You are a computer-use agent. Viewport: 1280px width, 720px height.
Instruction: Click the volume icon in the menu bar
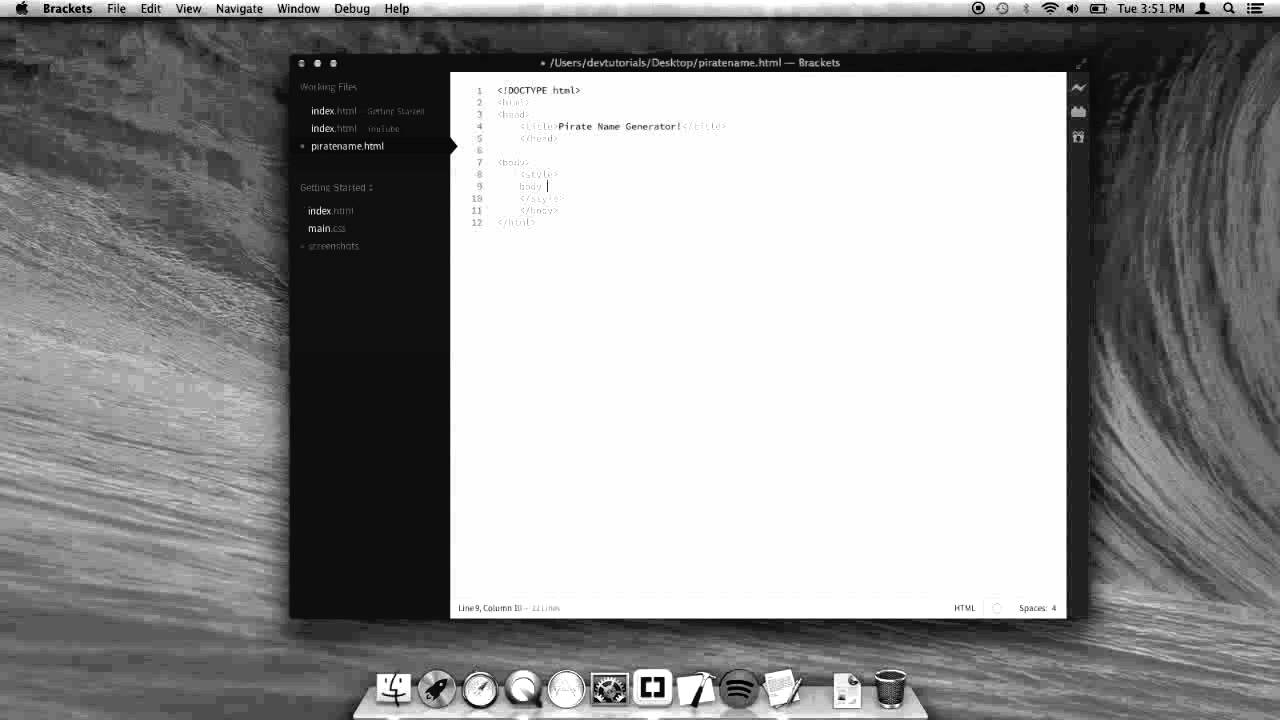click(x=1073, y=8)
